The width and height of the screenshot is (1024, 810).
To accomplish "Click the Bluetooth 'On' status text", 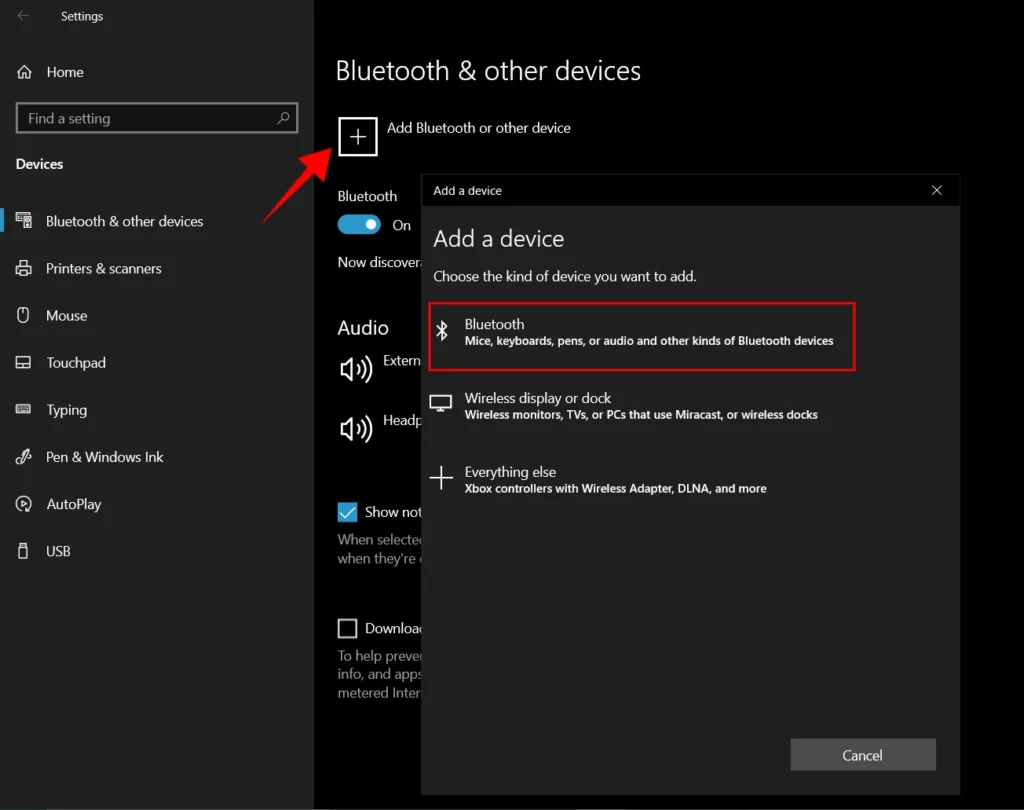I will point(402,225).
